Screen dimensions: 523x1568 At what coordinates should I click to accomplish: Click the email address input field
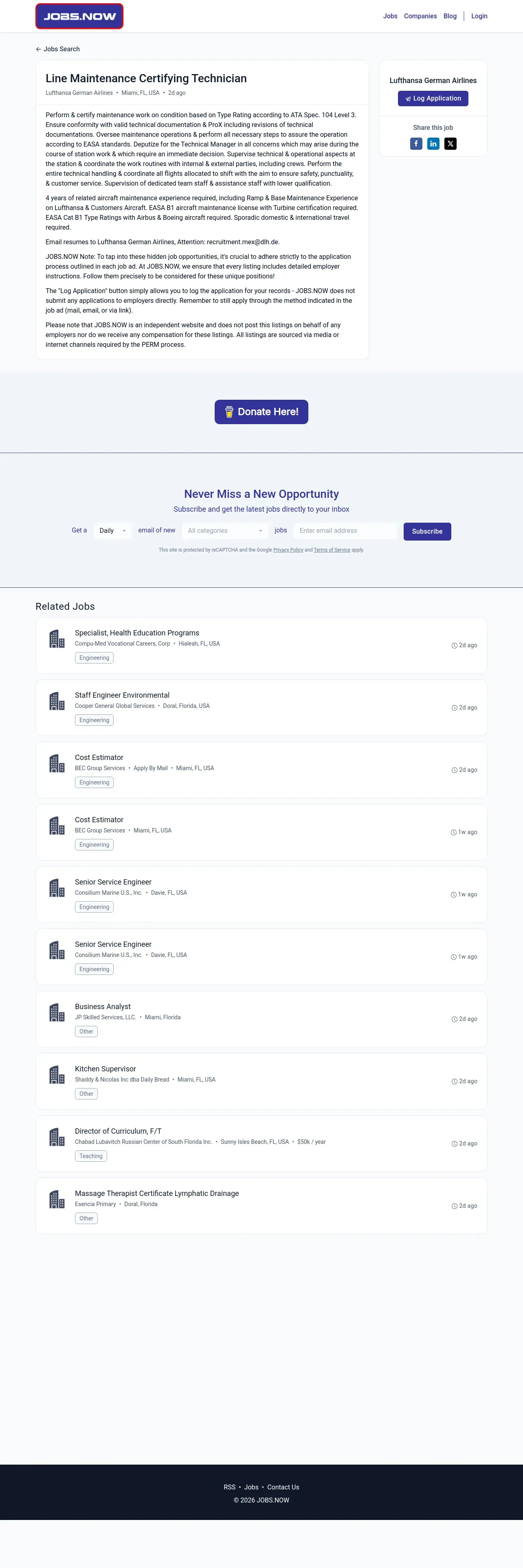tap(345, 531)
